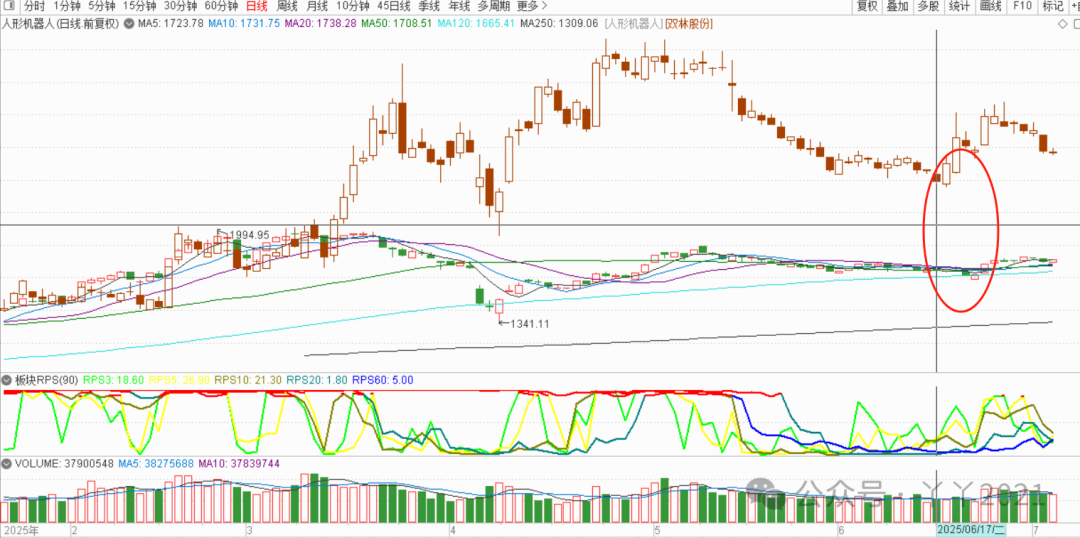The image size is (1080, 538).
Task: Click the F10 company info button
Action: coord(1022,6)
